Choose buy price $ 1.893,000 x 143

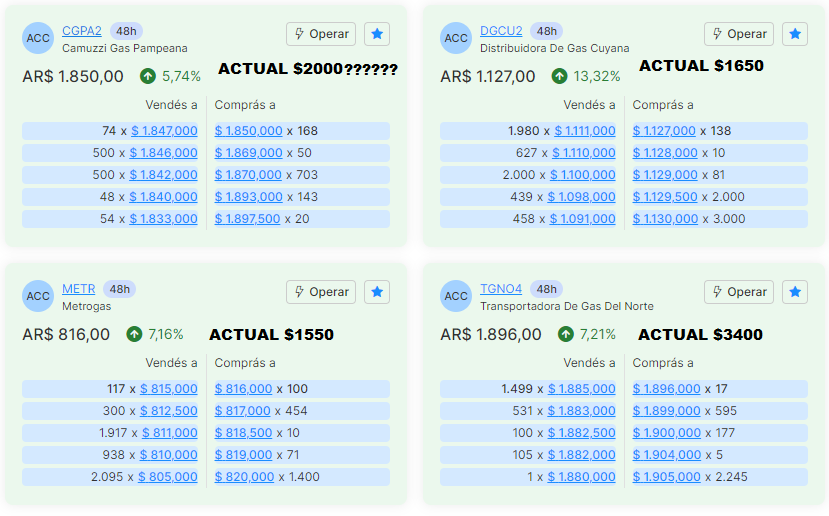(x=248, y=197)
